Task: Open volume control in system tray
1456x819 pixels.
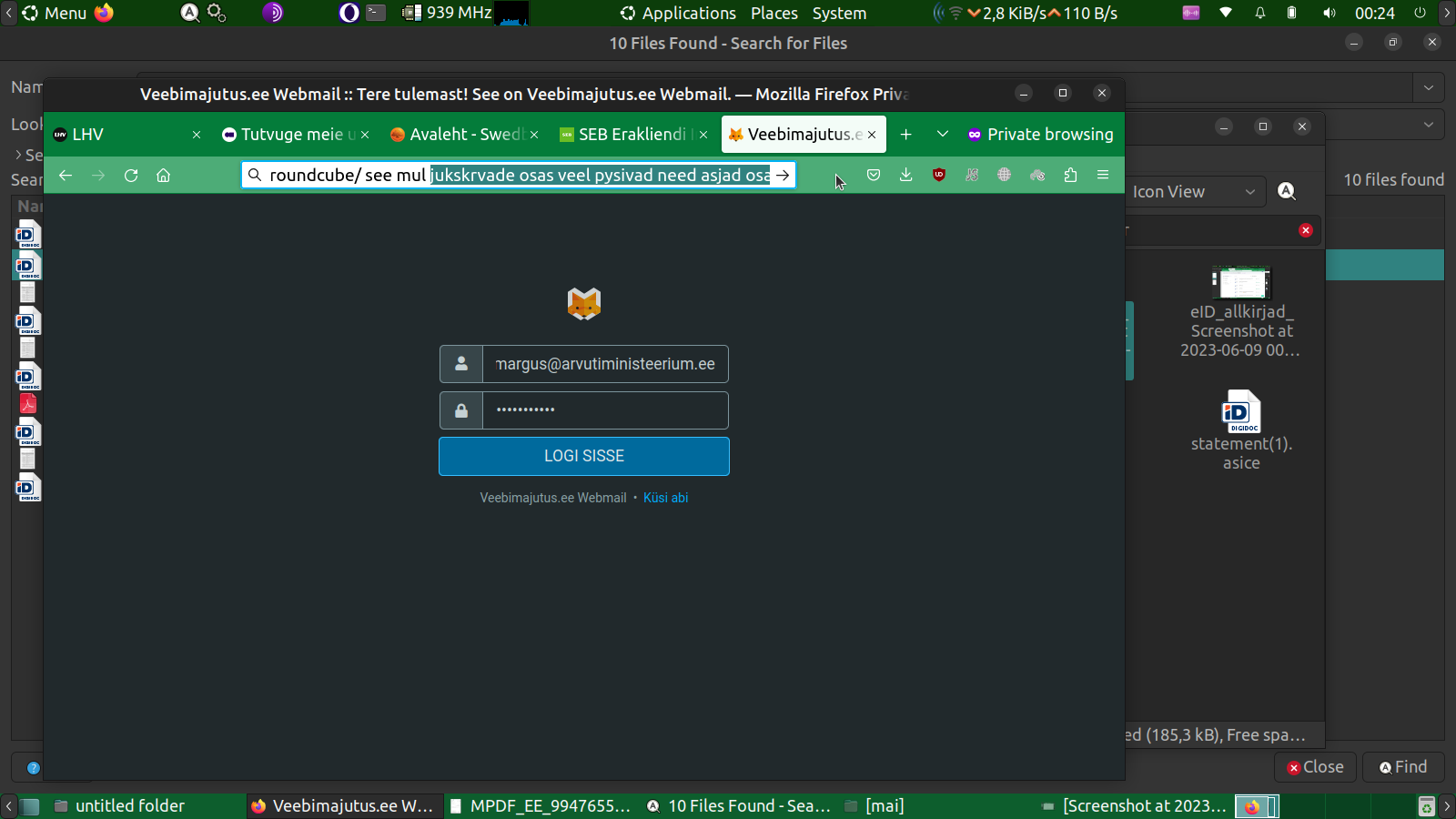Action: pos(1330,13)
